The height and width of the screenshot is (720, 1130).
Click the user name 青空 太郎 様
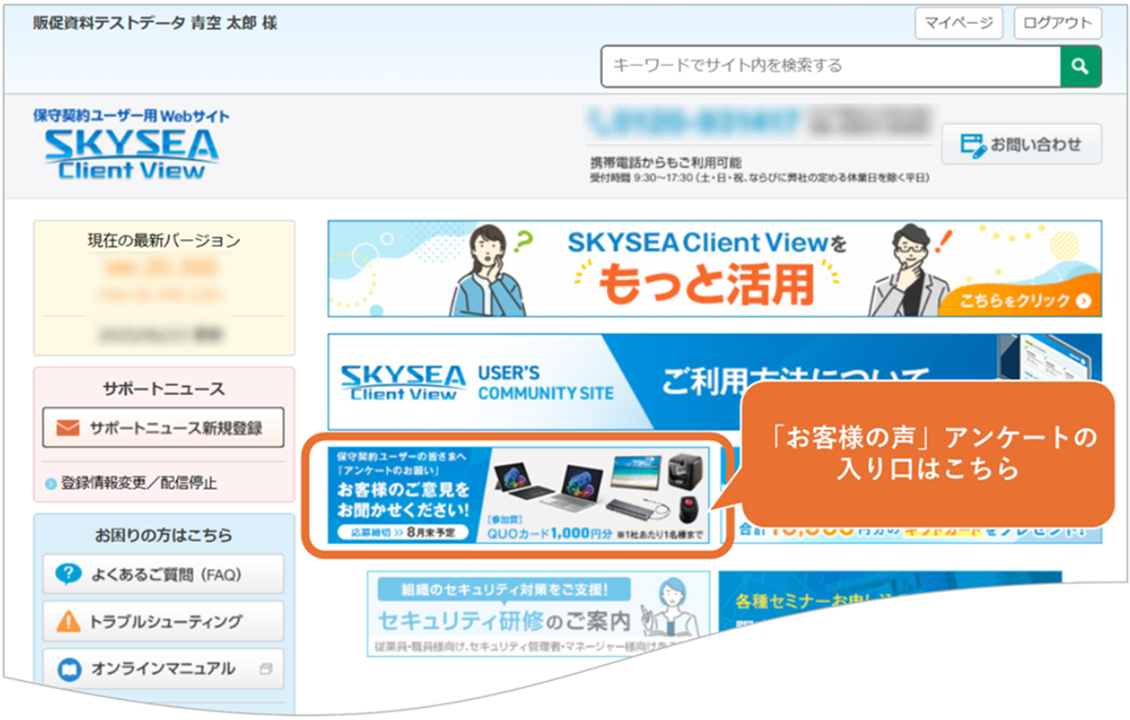click(x=233, y=23)
